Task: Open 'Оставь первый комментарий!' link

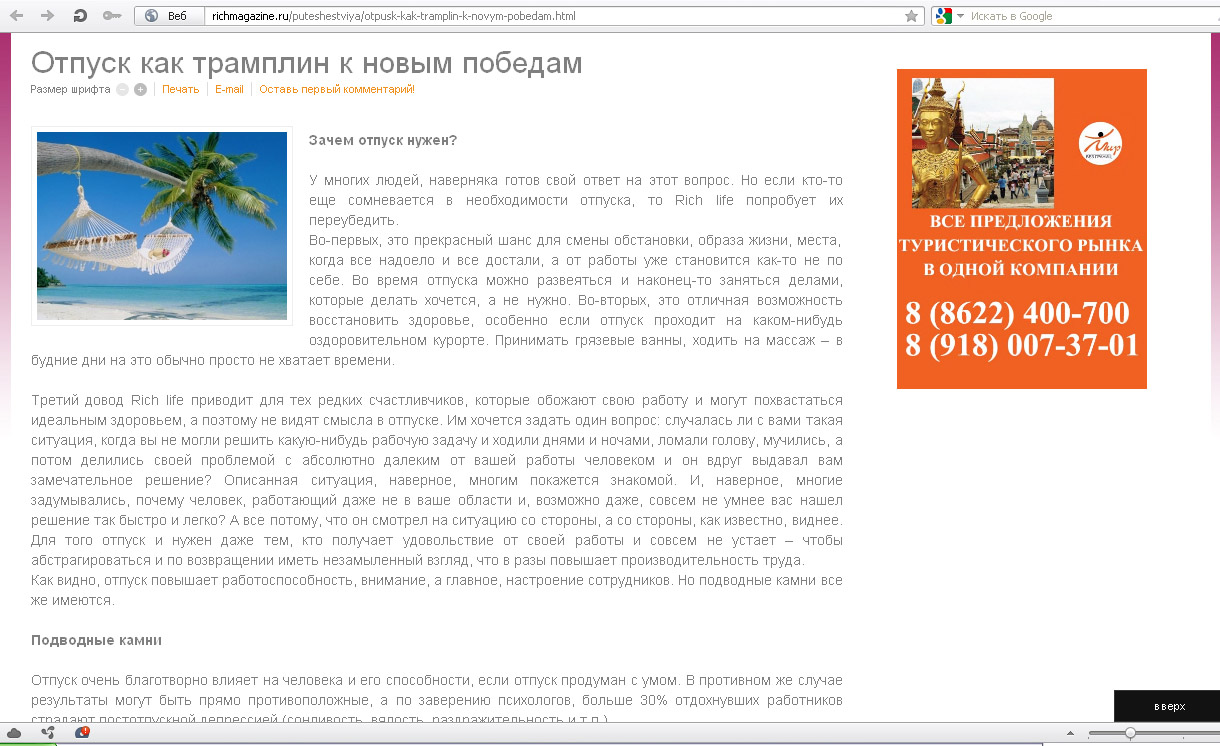Action: (337, 89)
